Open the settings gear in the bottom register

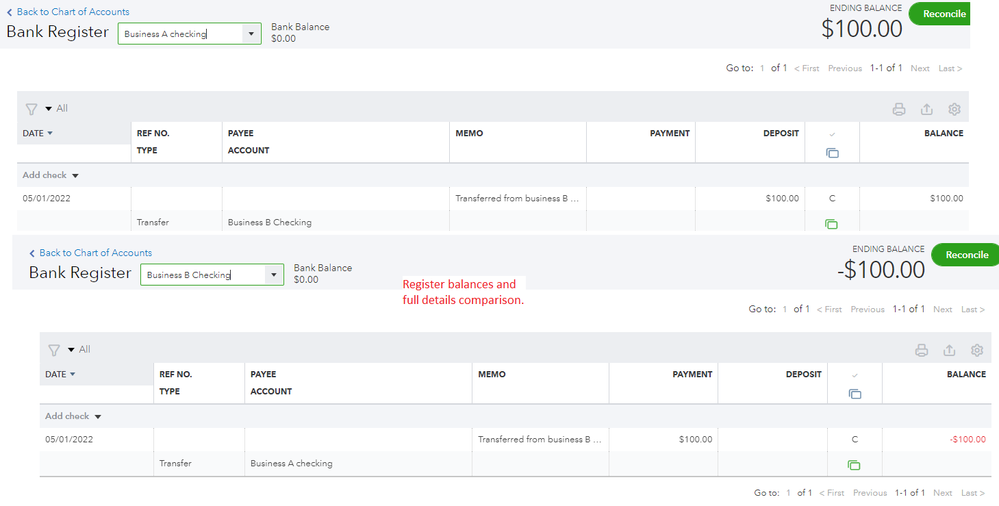click(977, 350)
